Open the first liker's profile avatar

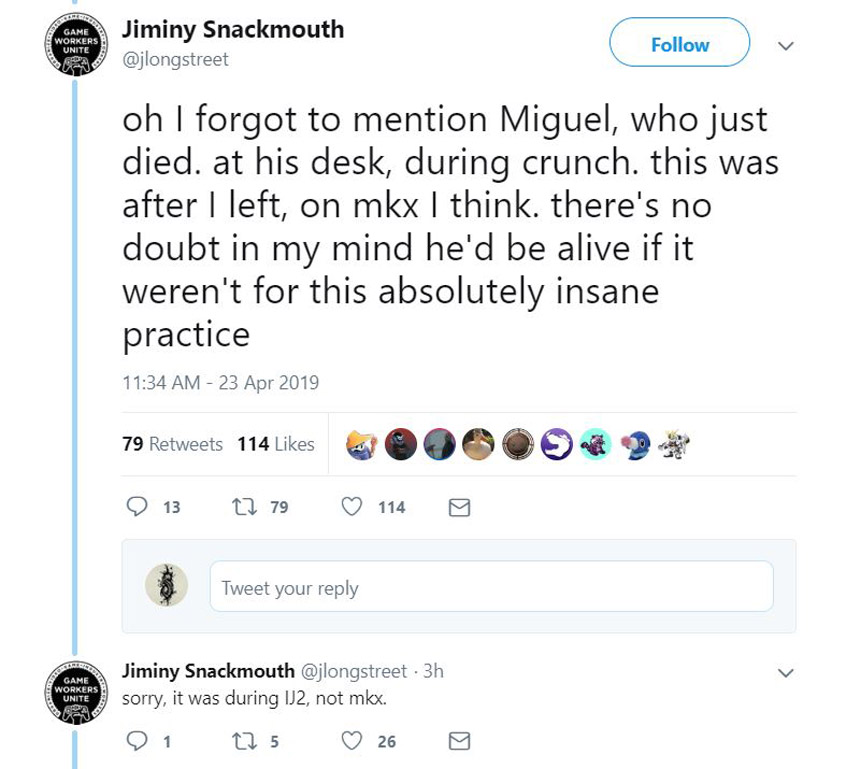click(364, 443)
